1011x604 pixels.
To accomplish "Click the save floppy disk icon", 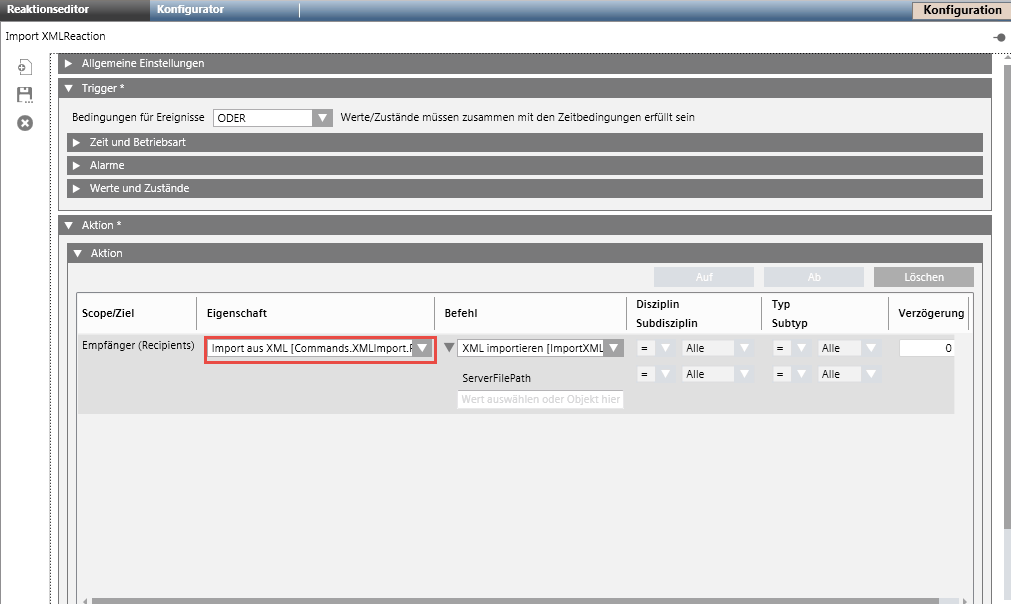I will [x=25, y=95].
